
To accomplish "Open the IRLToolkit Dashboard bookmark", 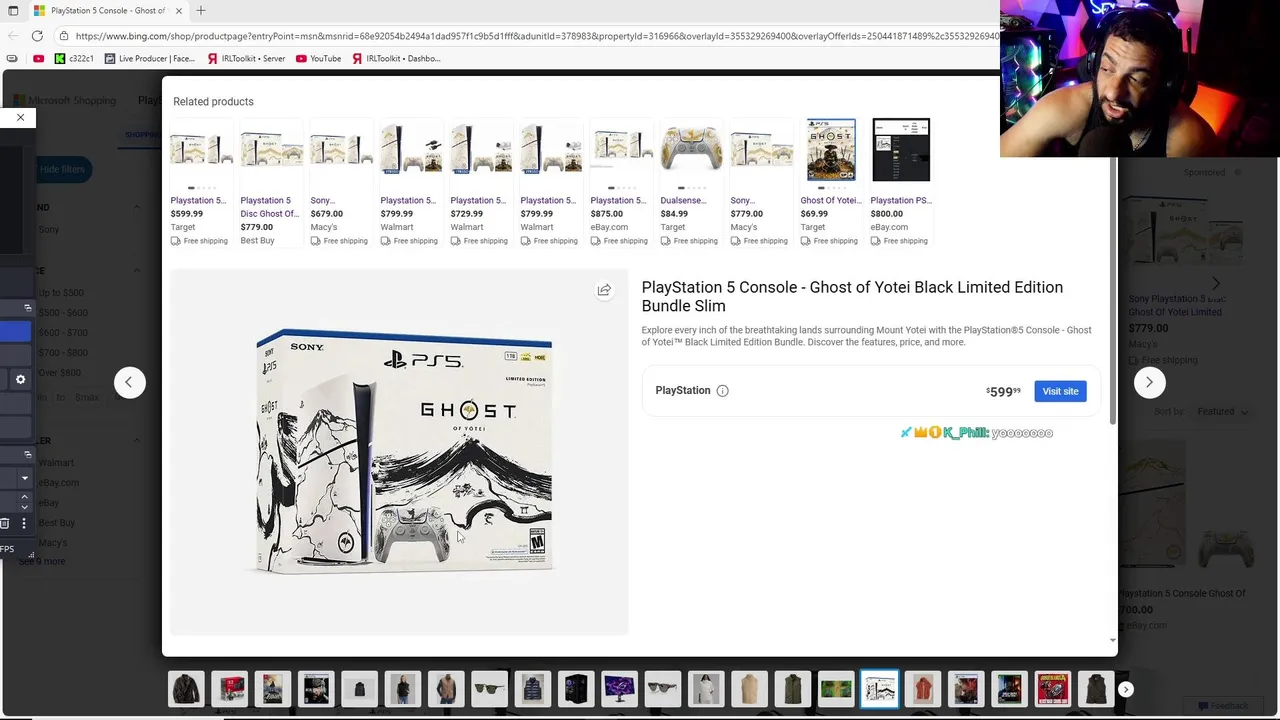I will pyautogui.click(x=396, y=58).
